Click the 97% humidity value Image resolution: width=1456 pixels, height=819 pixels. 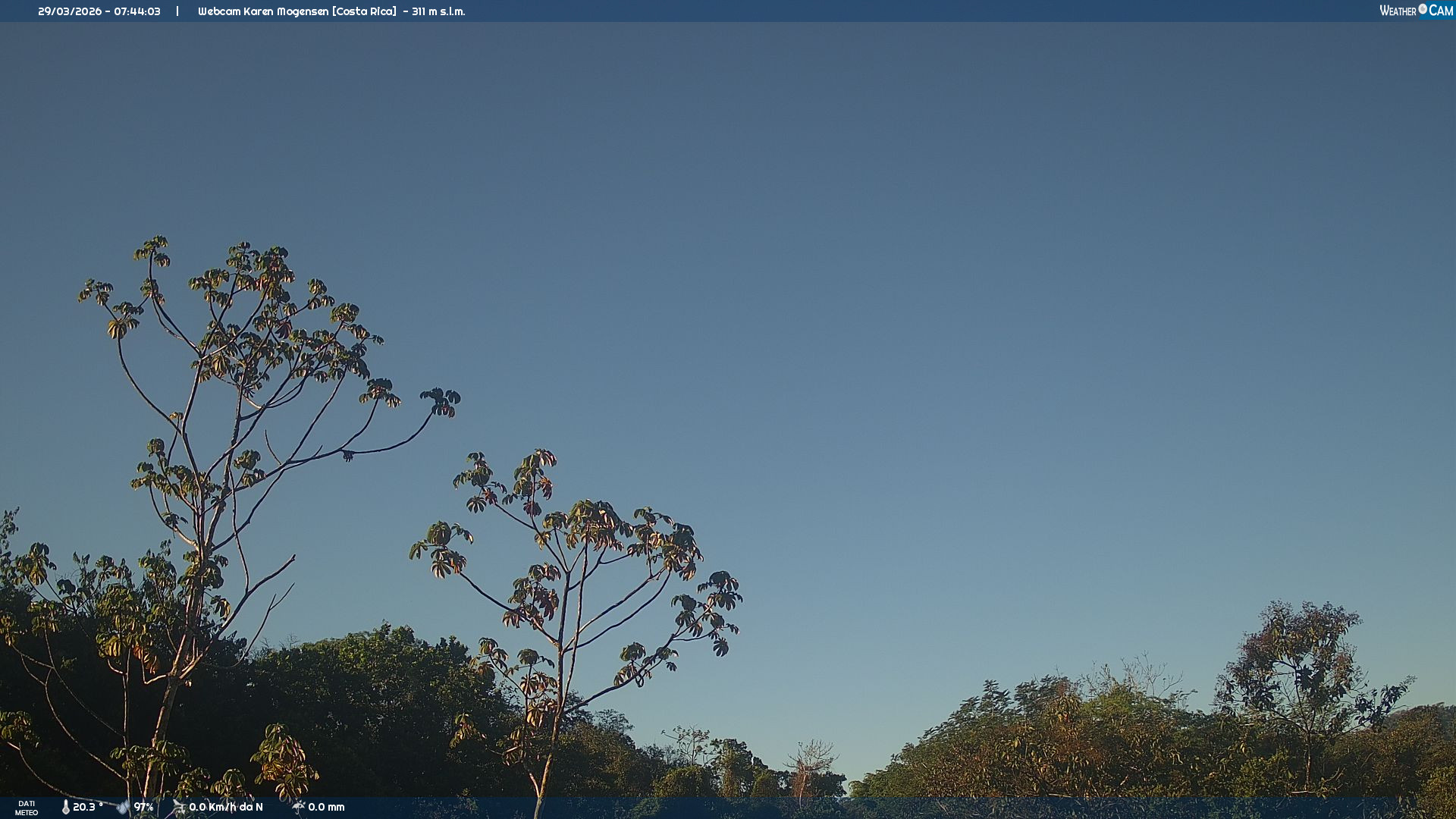click(x=143, y=807)
